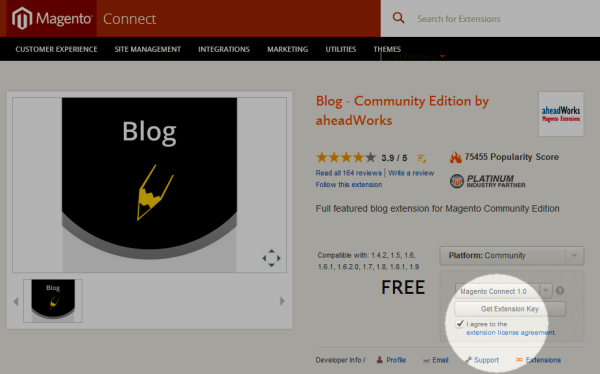Screen dimensions: 600x374
Task: Click the 75455 Popularity Score text
Action: point(512,157)
